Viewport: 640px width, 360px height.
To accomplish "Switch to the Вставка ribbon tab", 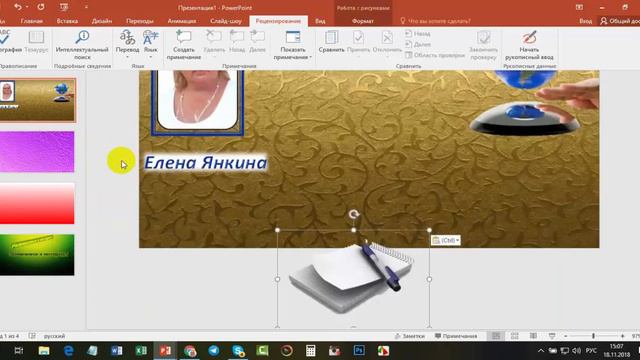I will click(67, 21).
